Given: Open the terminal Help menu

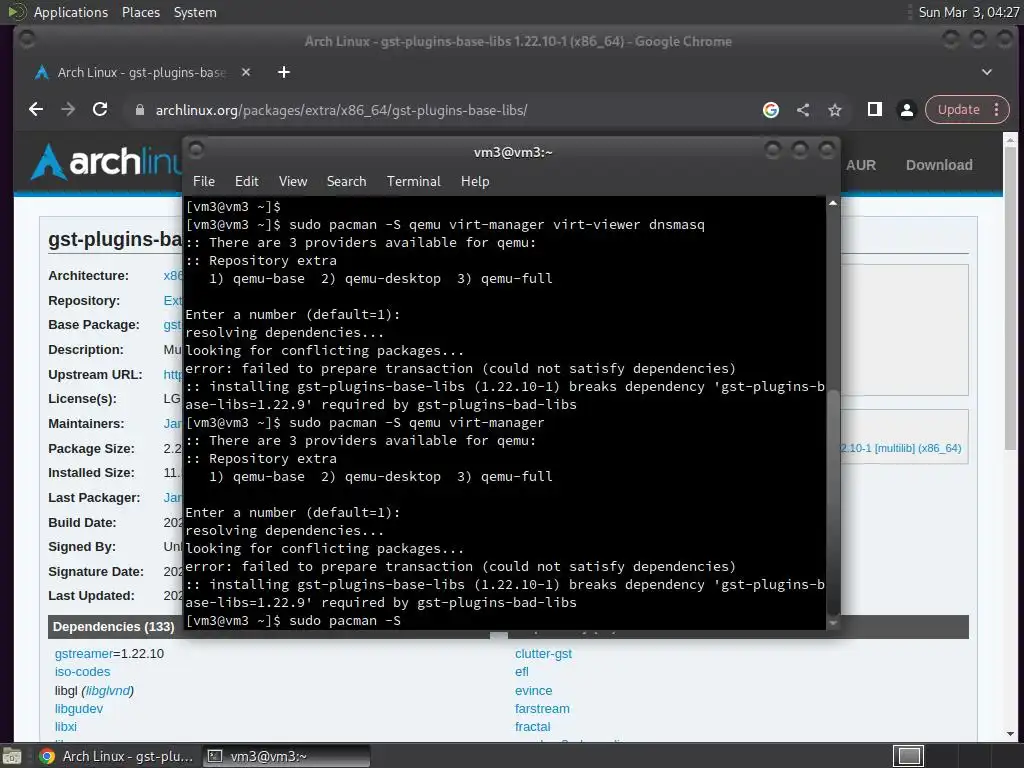Looking at the screenshot, I should pos(475,182).
